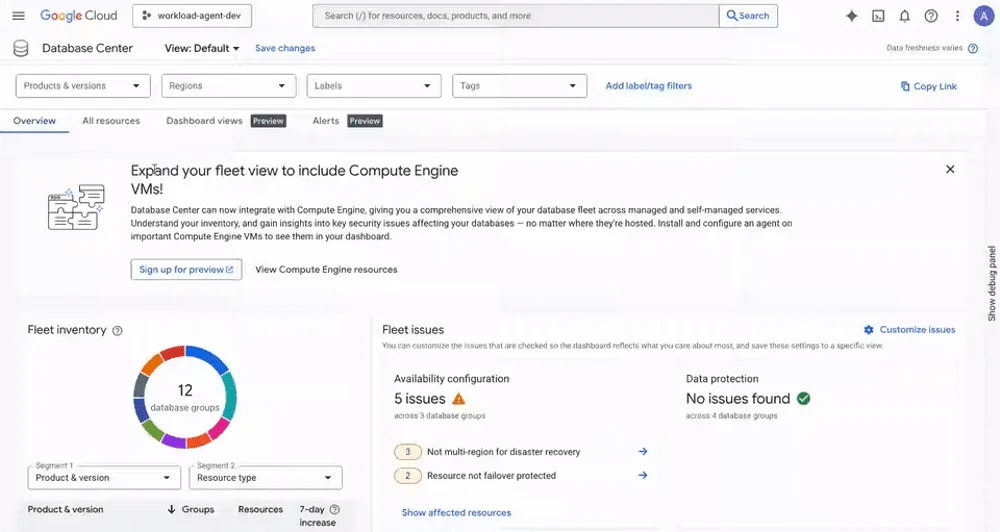1000x532 pixels.
Task: Open the three-dot settings menu
Action: (x=957, y=16)
